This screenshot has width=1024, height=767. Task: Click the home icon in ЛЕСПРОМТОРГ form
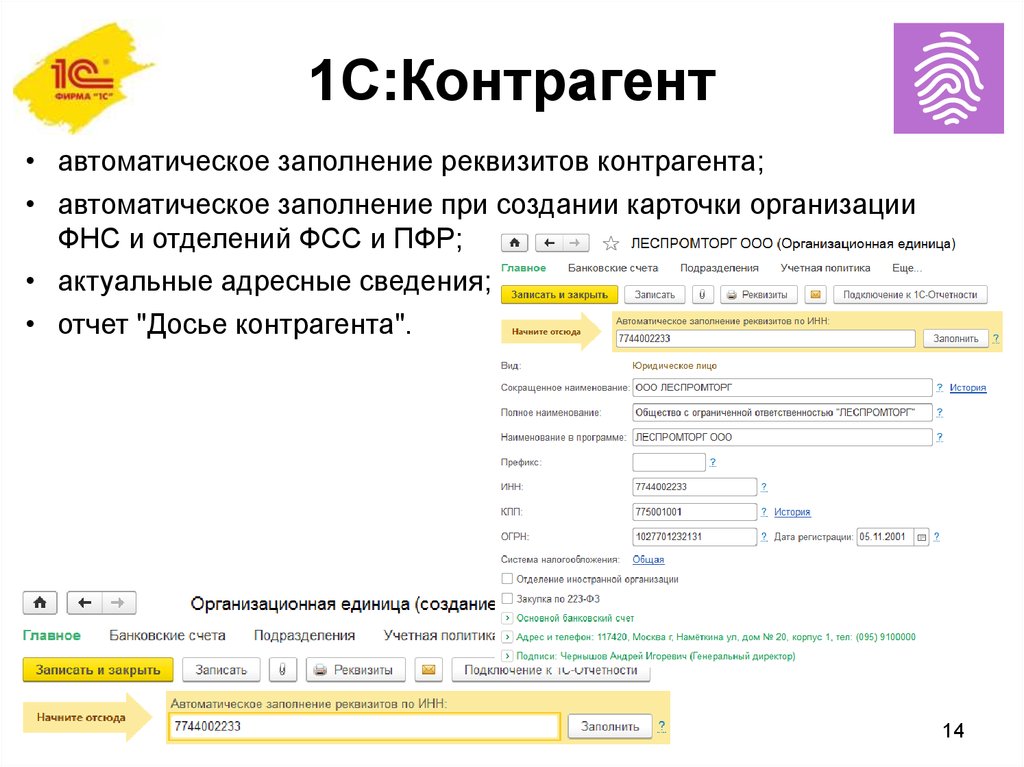(x=515, y=243)
